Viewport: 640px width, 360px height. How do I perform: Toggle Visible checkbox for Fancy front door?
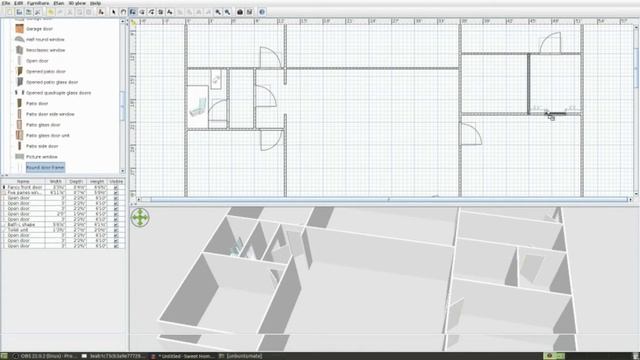pyautogui.click(x=116, y=187)
